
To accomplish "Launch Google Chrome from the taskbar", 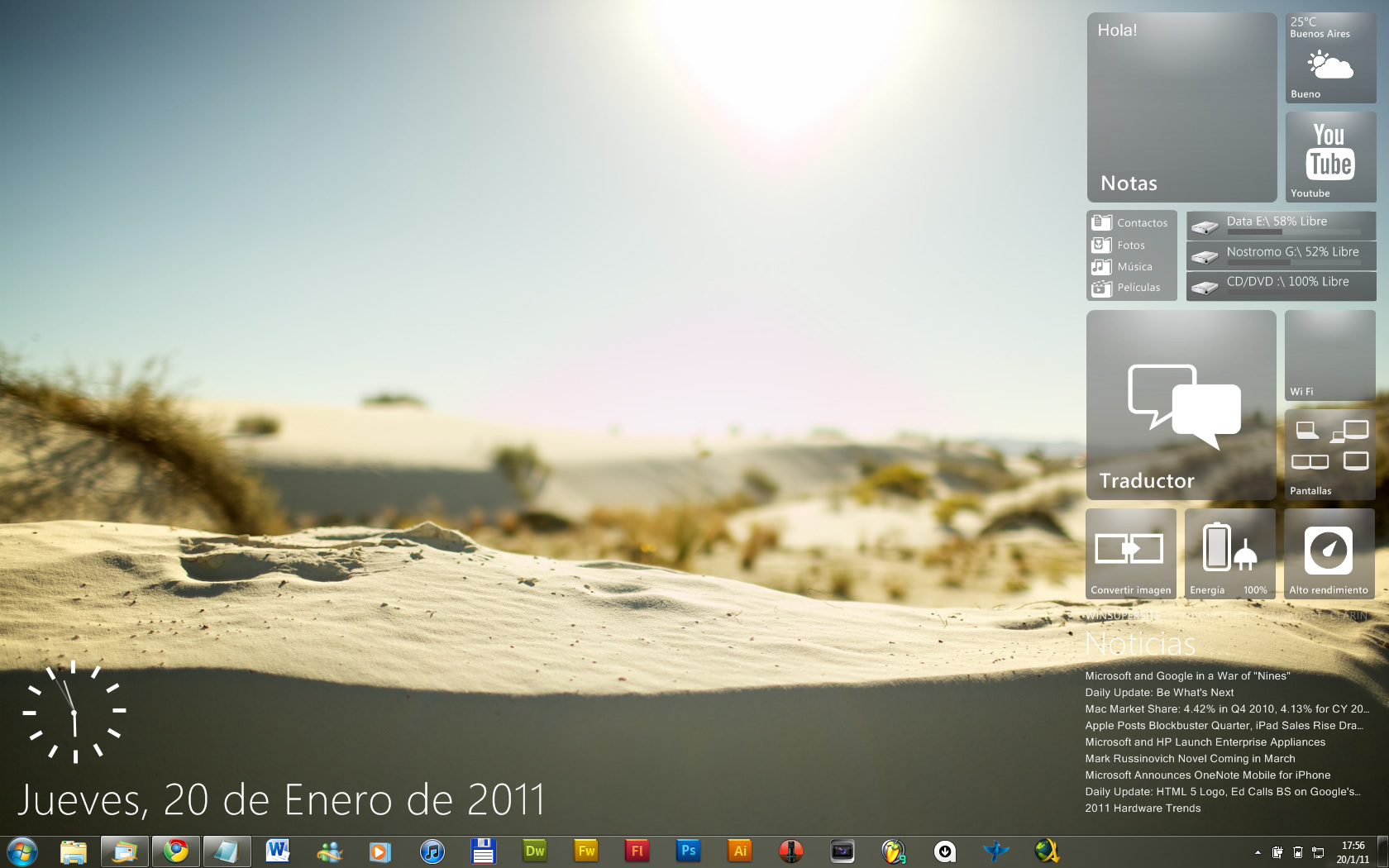I will [175, 851].
